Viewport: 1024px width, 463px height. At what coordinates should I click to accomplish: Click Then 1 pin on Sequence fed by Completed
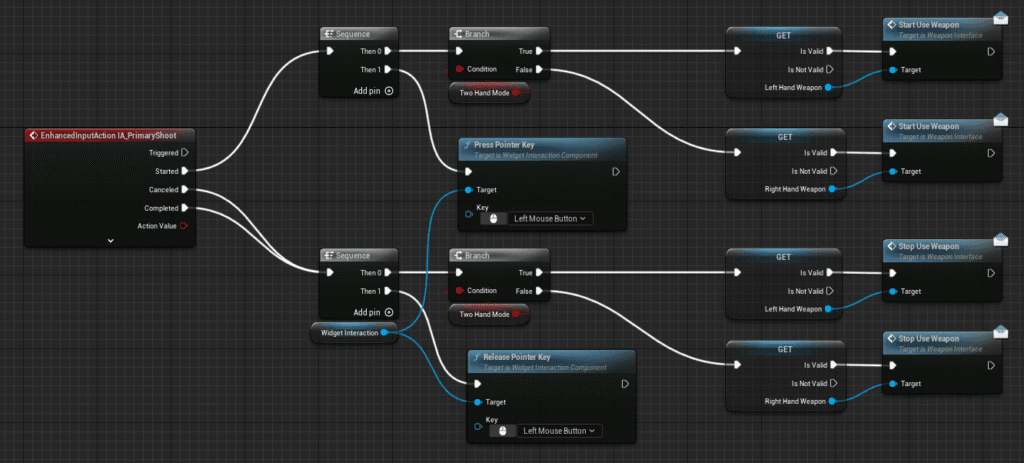coord(388,291)
